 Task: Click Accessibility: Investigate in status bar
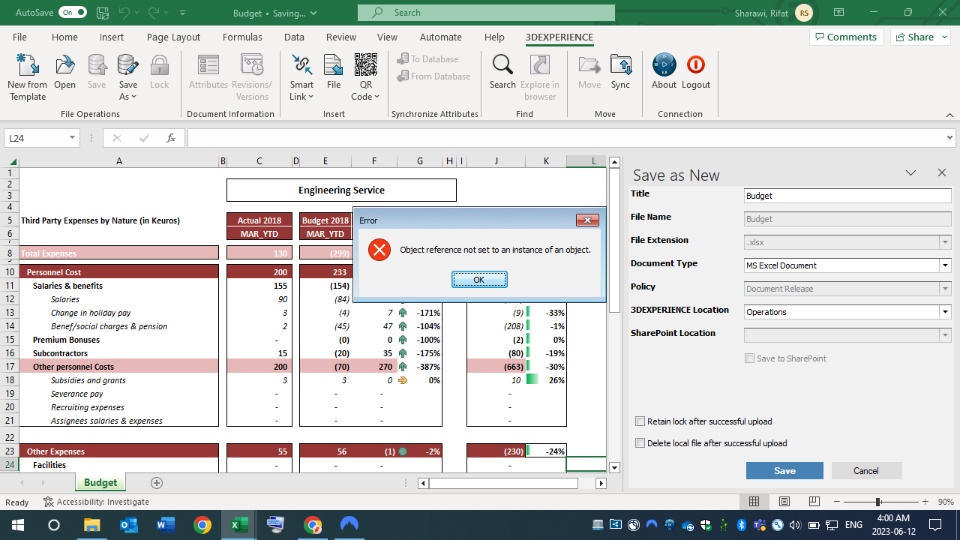(x=96, y=501)
